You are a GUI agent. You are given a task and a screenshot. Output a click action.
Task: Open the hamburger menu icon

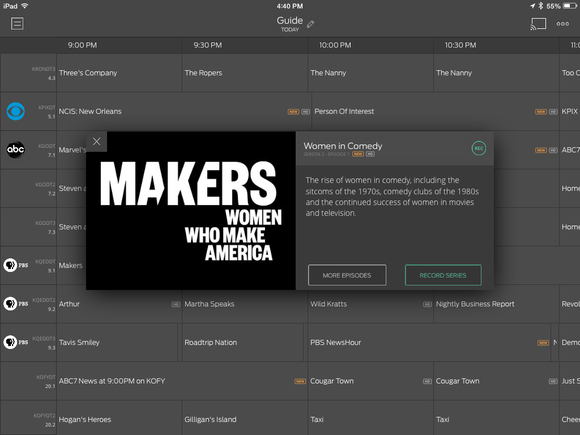pos(17,24)
